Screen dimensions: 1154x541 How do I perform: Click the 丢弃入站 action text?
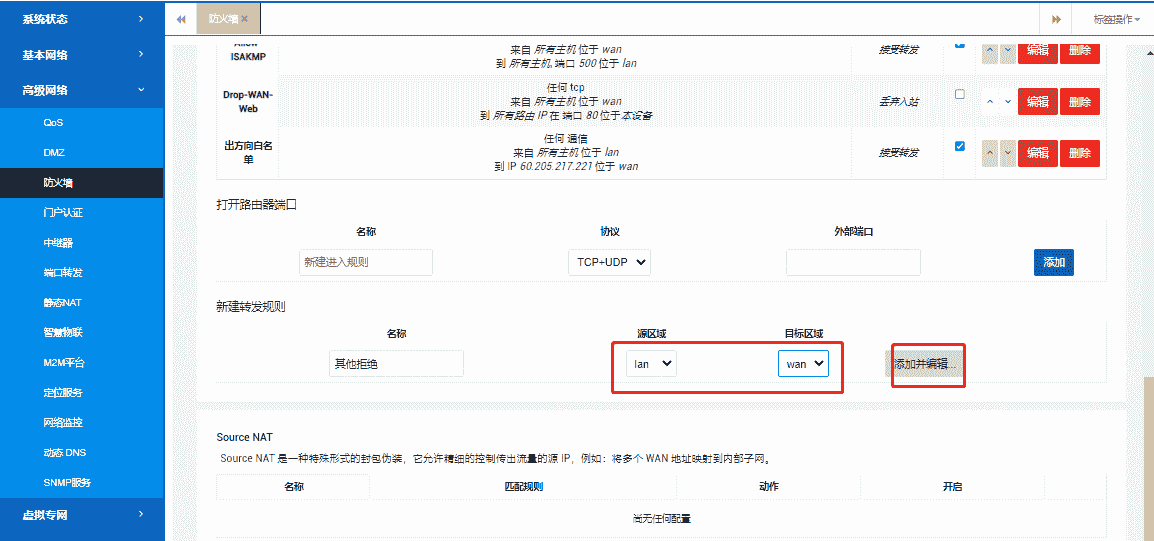click(x=899, y=102)
